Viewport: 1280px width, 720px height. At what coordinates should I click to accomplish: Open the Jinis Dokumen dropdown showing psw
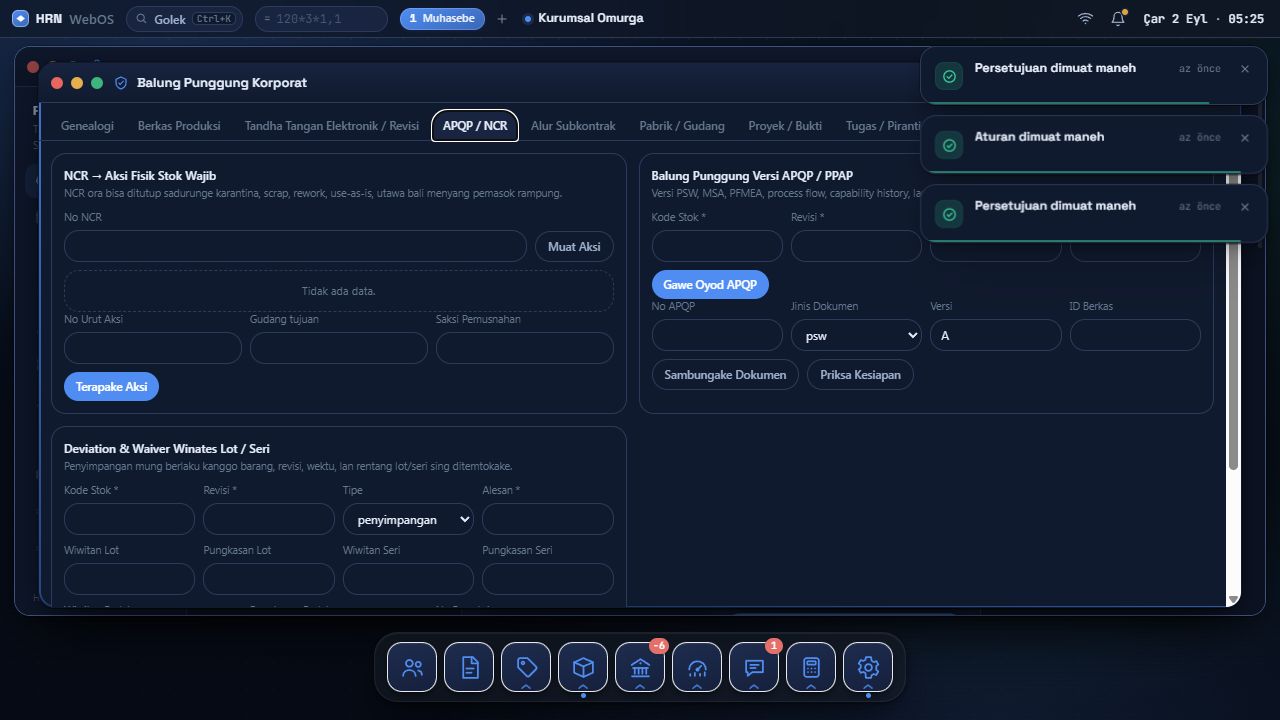pyautogui.click(x=856, y=335)
